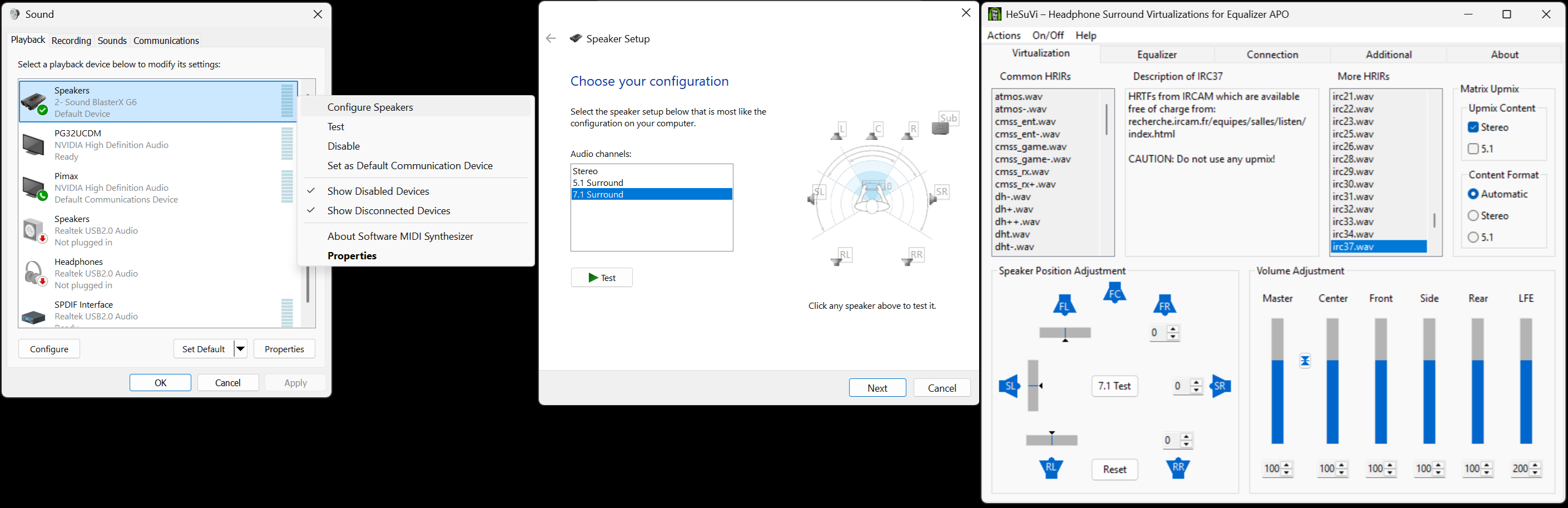Select 5.1 content format radio button

pyautogui.click(x=1473, y=238)
